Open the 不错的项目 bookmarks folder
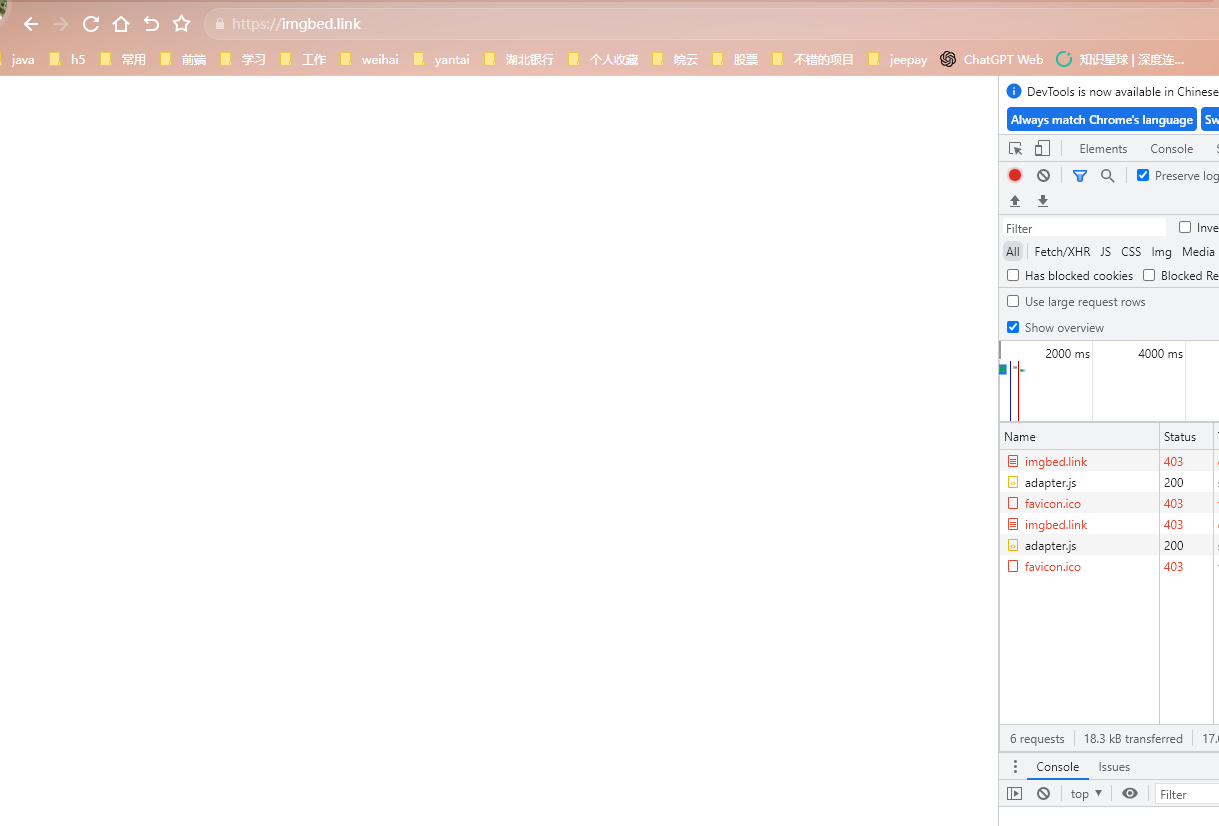This screenshot has width=1219, height=826. pos(813,60)
